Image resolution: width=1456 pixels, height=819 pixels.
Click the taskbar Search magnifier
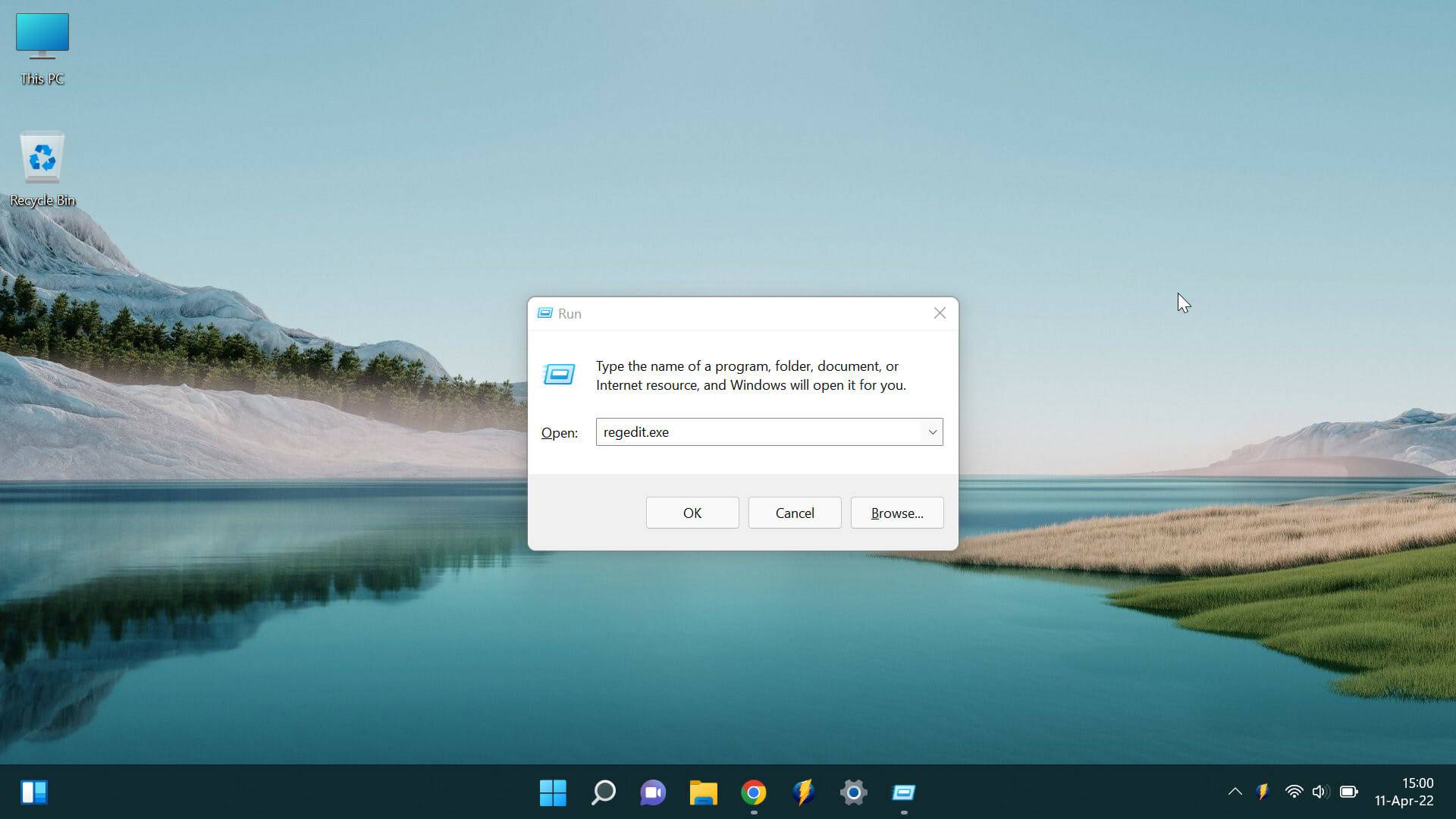tap(603, 792)
